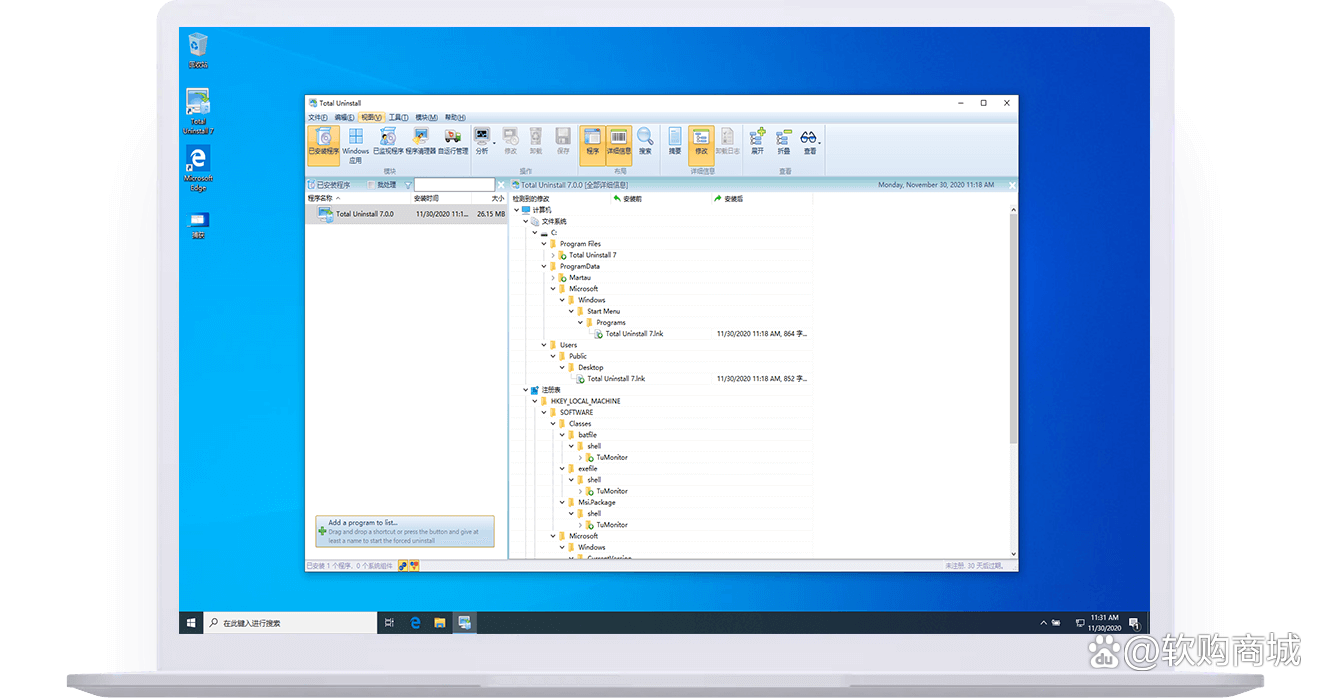Collapse the 注册表 registry node
Screen dimensions: 1328x698
pos(526,390)
